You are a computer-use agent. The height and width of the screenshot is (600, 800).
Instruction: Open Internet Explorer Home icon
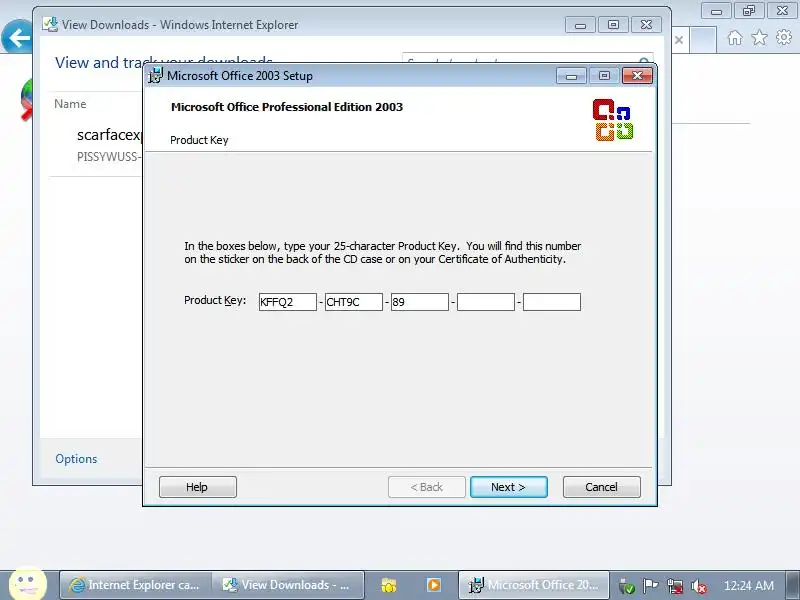735,37
